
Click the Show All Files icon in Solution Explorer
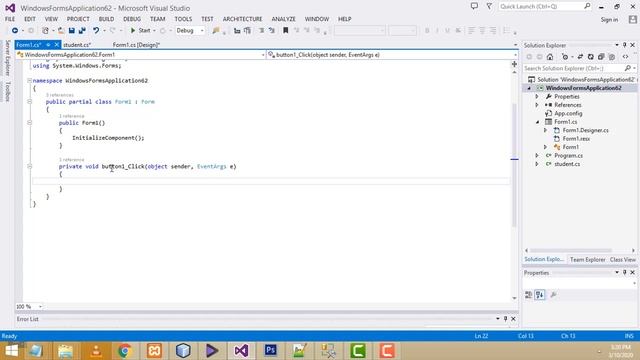coord(611,57)
